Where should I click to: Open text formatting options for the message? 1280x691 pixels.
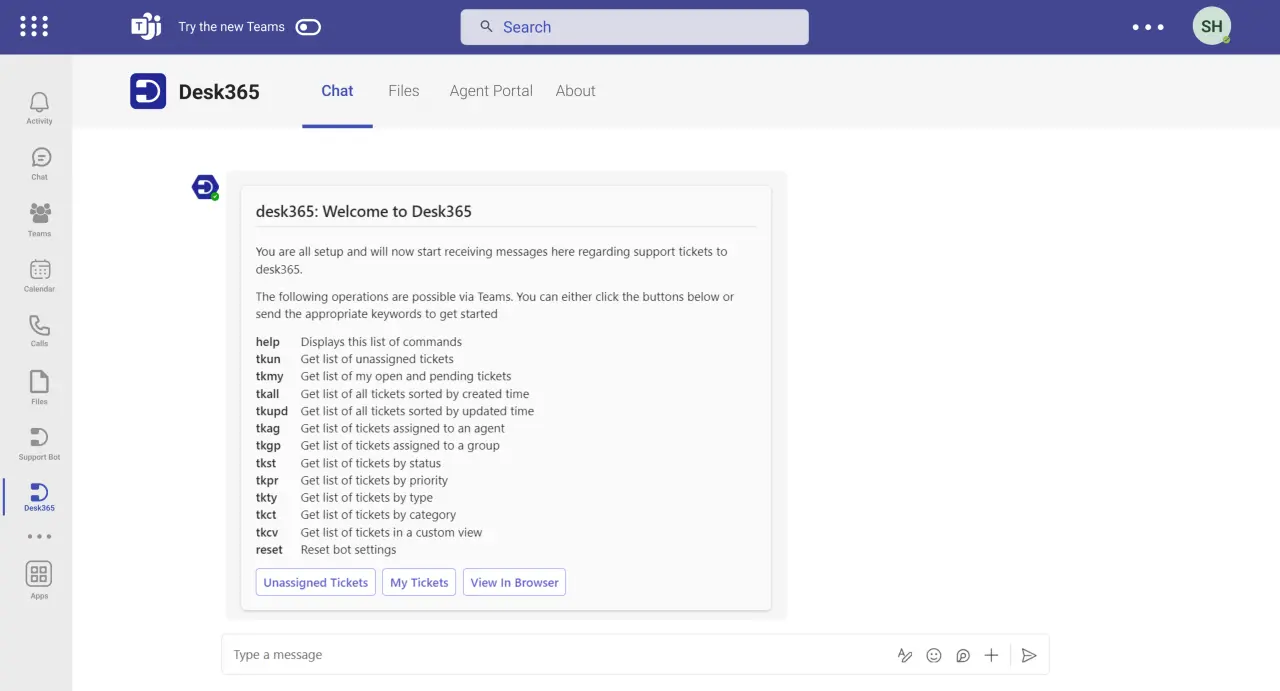pos(905,655)
